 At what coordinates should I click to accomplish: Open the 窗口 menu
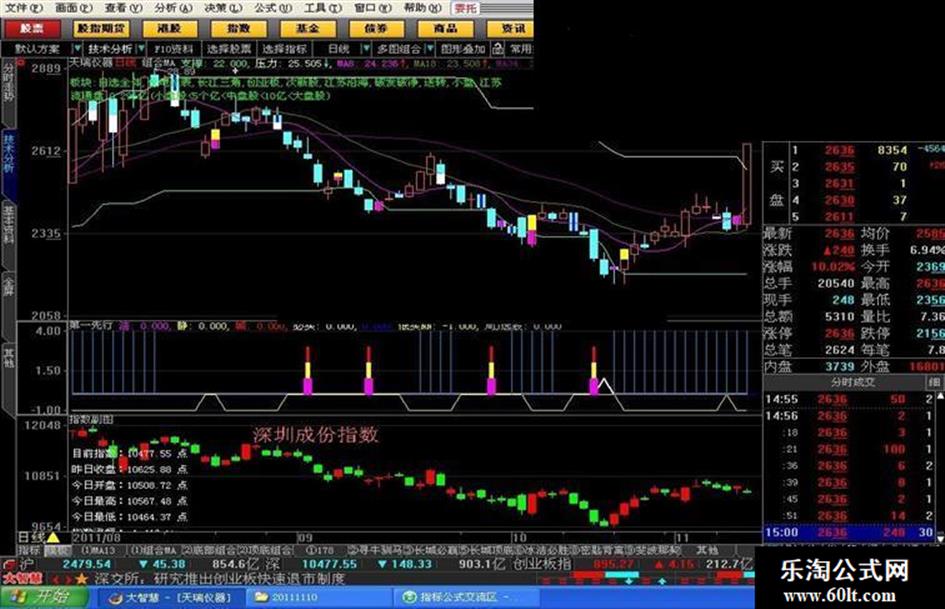point(372,8)
